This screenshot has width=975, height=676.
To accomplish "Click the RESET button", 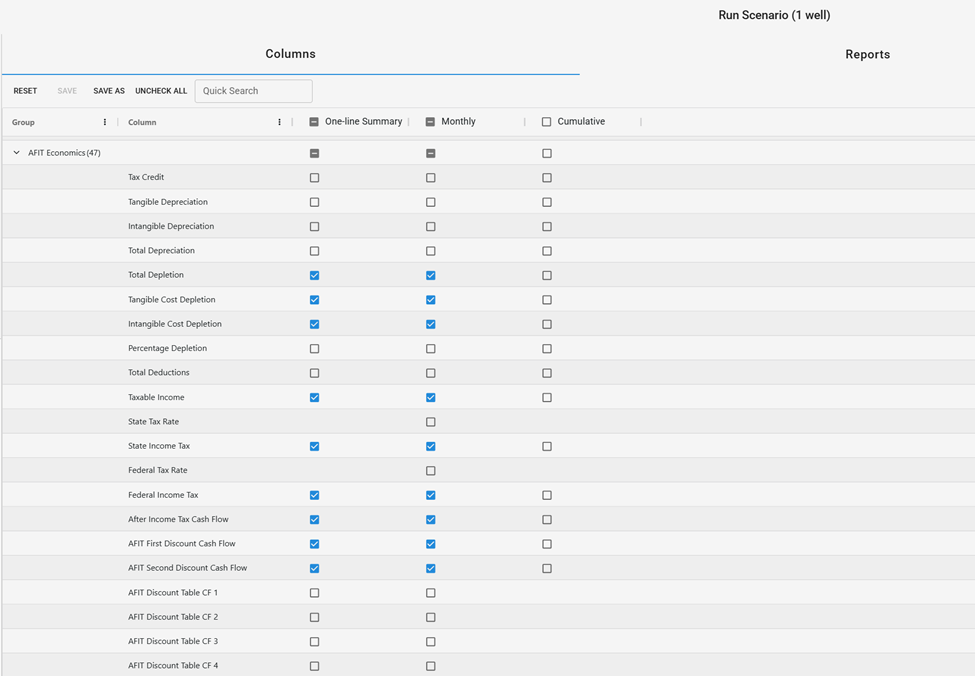I will point(25,91).
